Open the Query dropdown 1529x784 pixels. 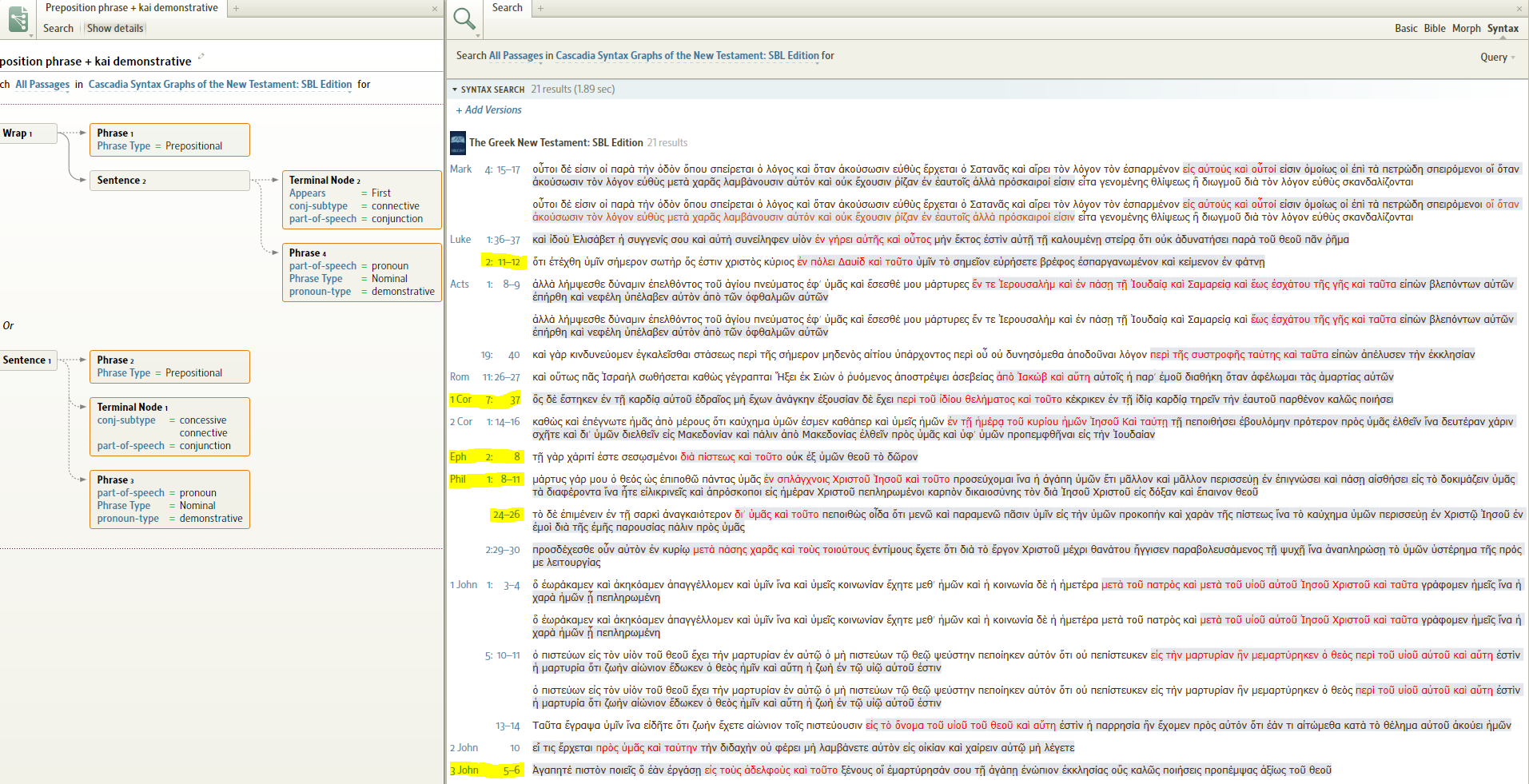tap(1498, 58)
